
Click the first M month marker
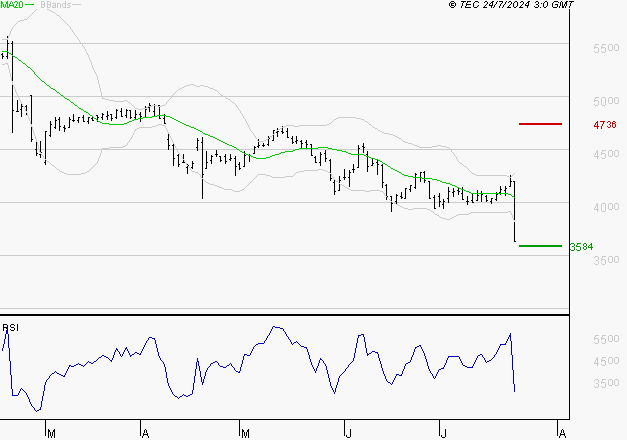point(51,434)
